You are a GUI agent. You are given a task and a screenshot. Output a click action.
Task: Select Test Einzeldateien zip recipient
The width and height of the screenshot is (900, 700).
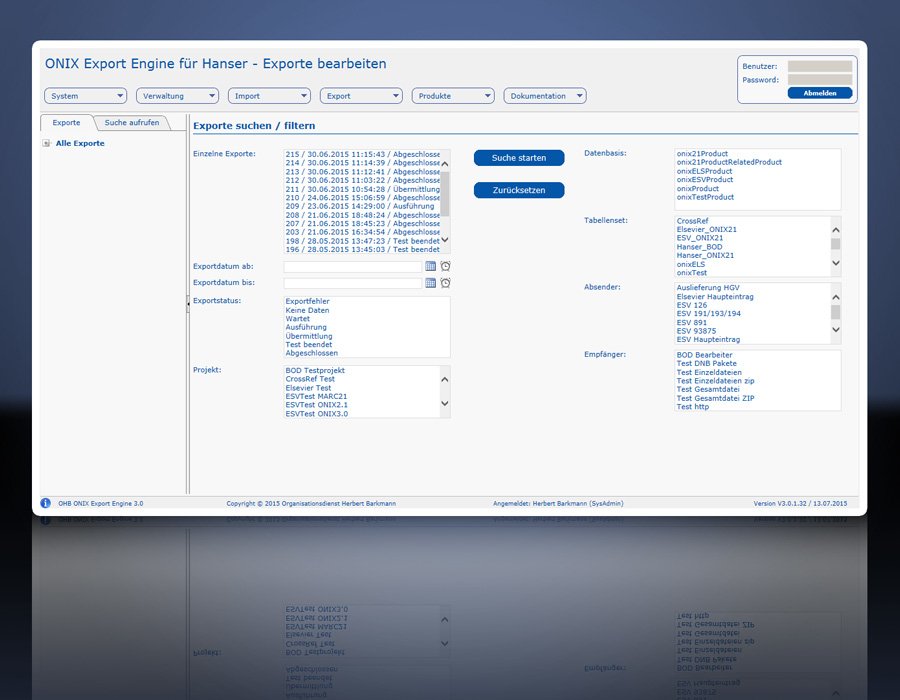(x=715, y=381)
